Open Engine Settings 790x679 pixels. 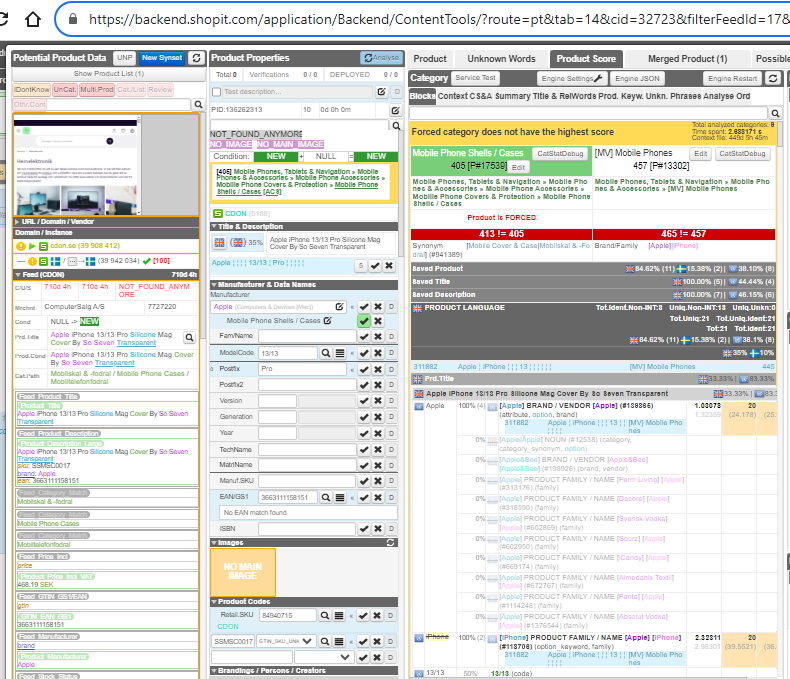point(571,78)
